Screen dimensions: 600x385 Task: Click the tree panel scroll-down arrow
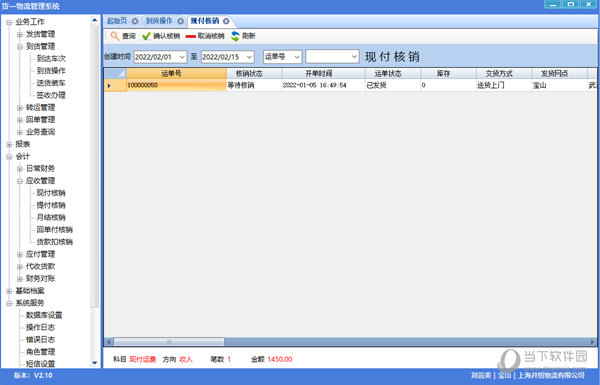click(x=95, y=363)
